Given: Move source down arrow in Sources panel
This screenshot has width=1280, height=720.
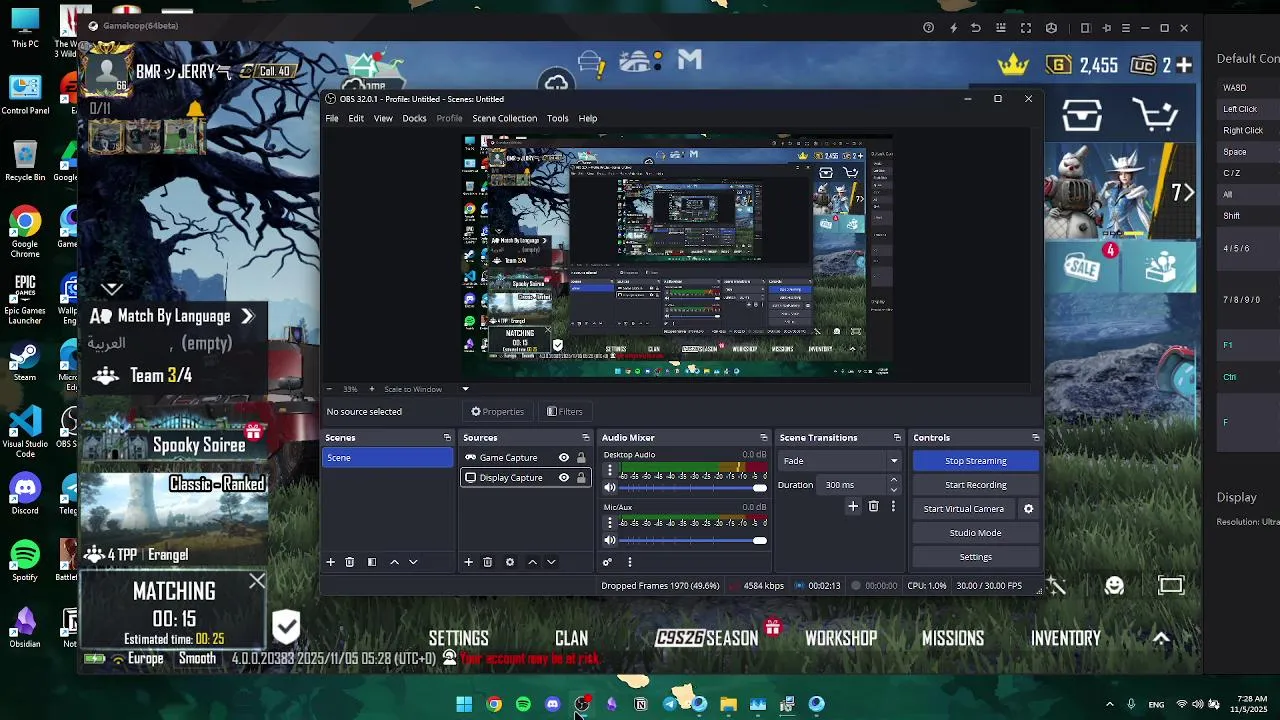Looking at the screenshot, I should pyautogui.click(x=551, y=562).
